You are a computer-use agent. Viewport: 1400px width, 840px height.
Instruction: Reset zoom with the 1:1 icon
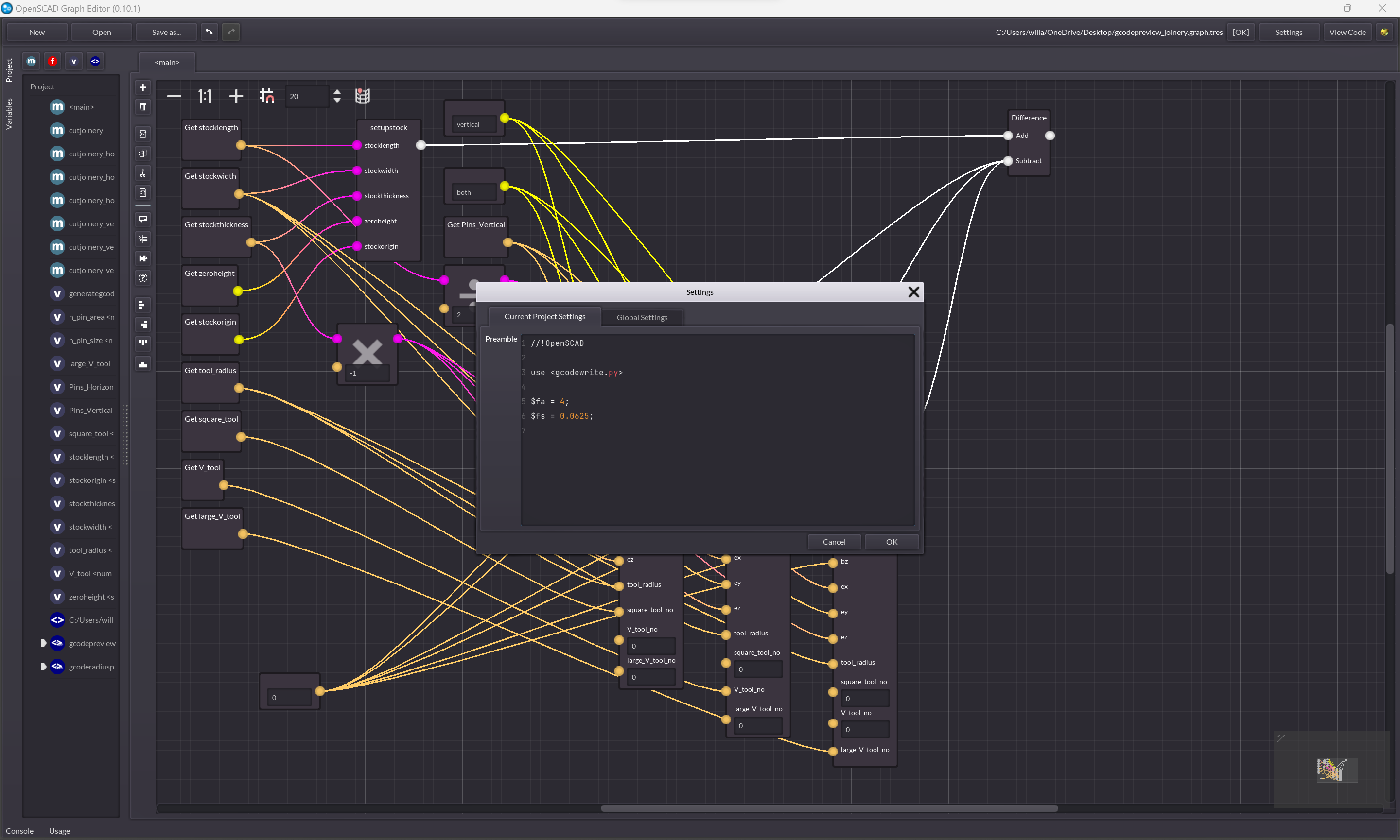click(205, 96)
